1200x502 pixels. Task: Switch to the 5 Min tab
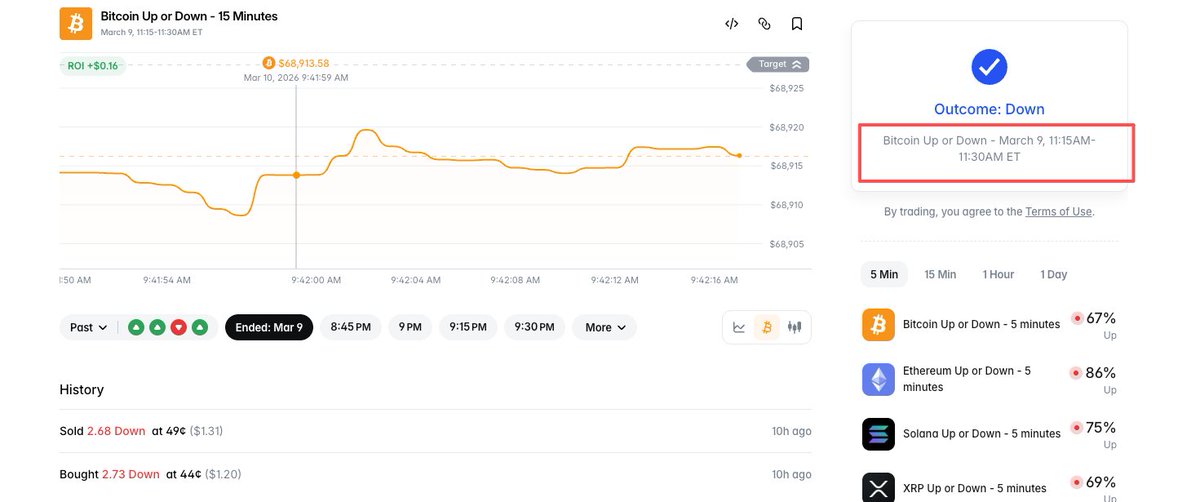tap(884, 274)
